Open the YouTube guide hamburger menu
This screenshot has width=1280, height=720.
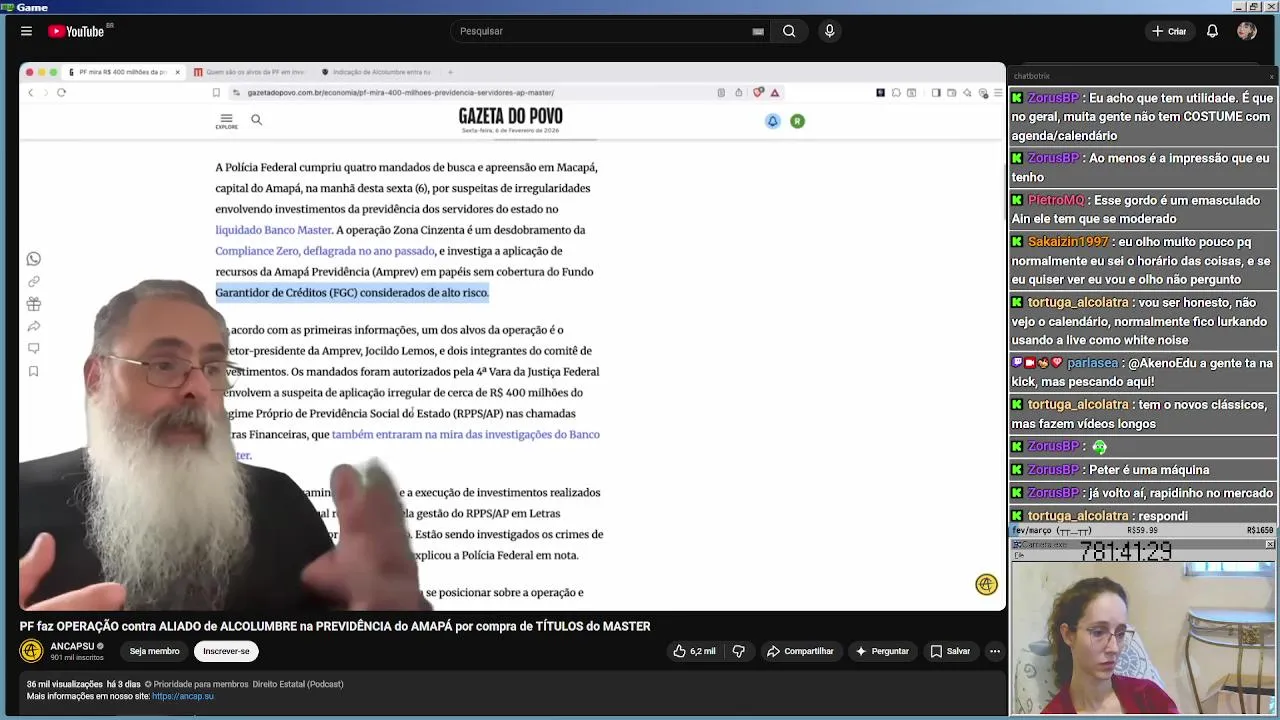[26, 31]
